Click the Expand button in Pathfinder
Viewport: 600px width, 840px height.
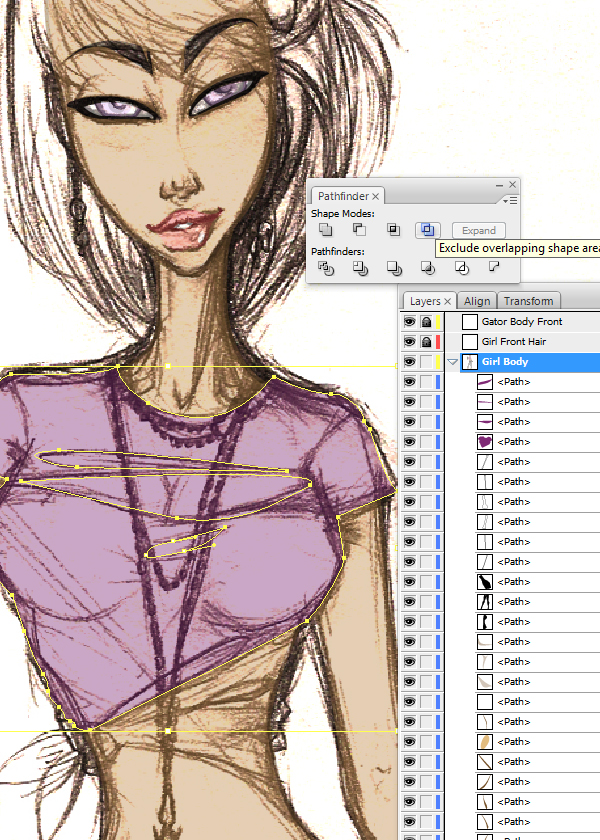pyautogui.click(x=479, y=231)
